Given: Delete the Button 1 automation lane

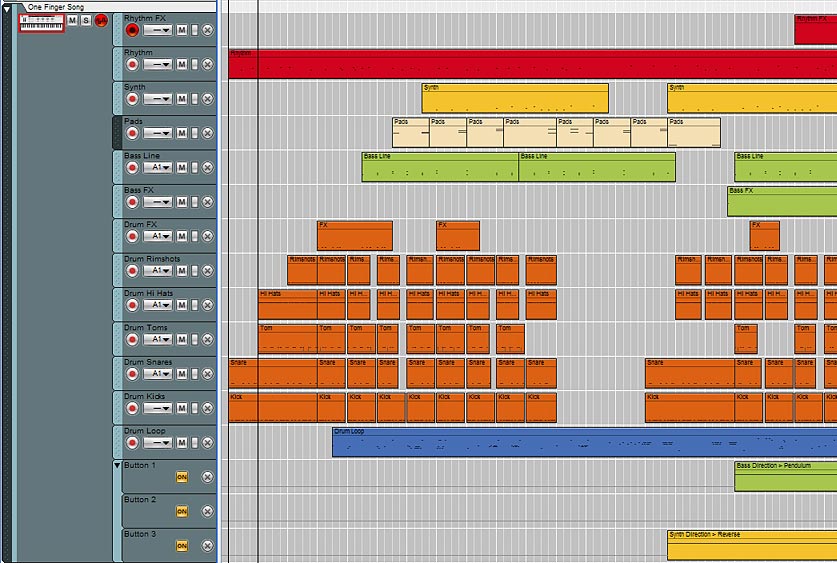Looking at the screenshot, I should [208, 477].
